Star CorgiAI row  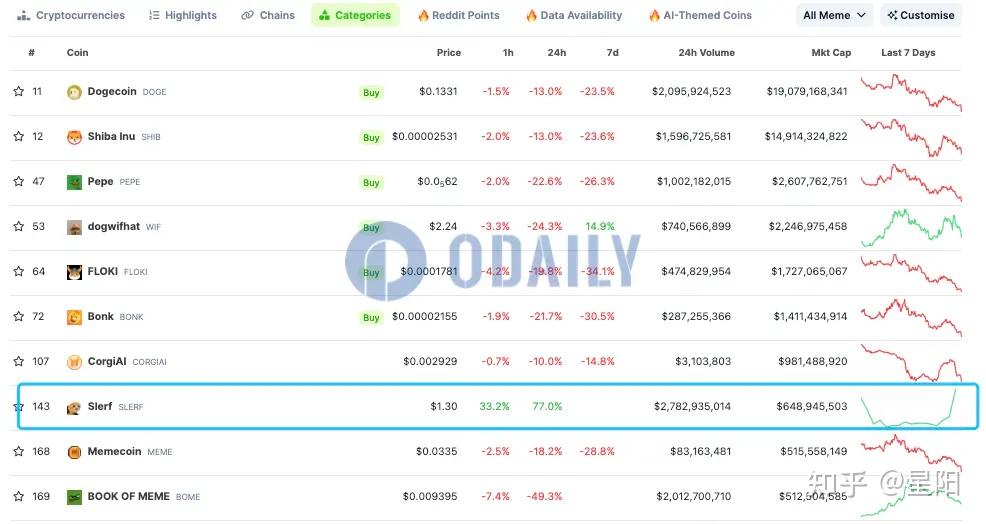(19, 362)
